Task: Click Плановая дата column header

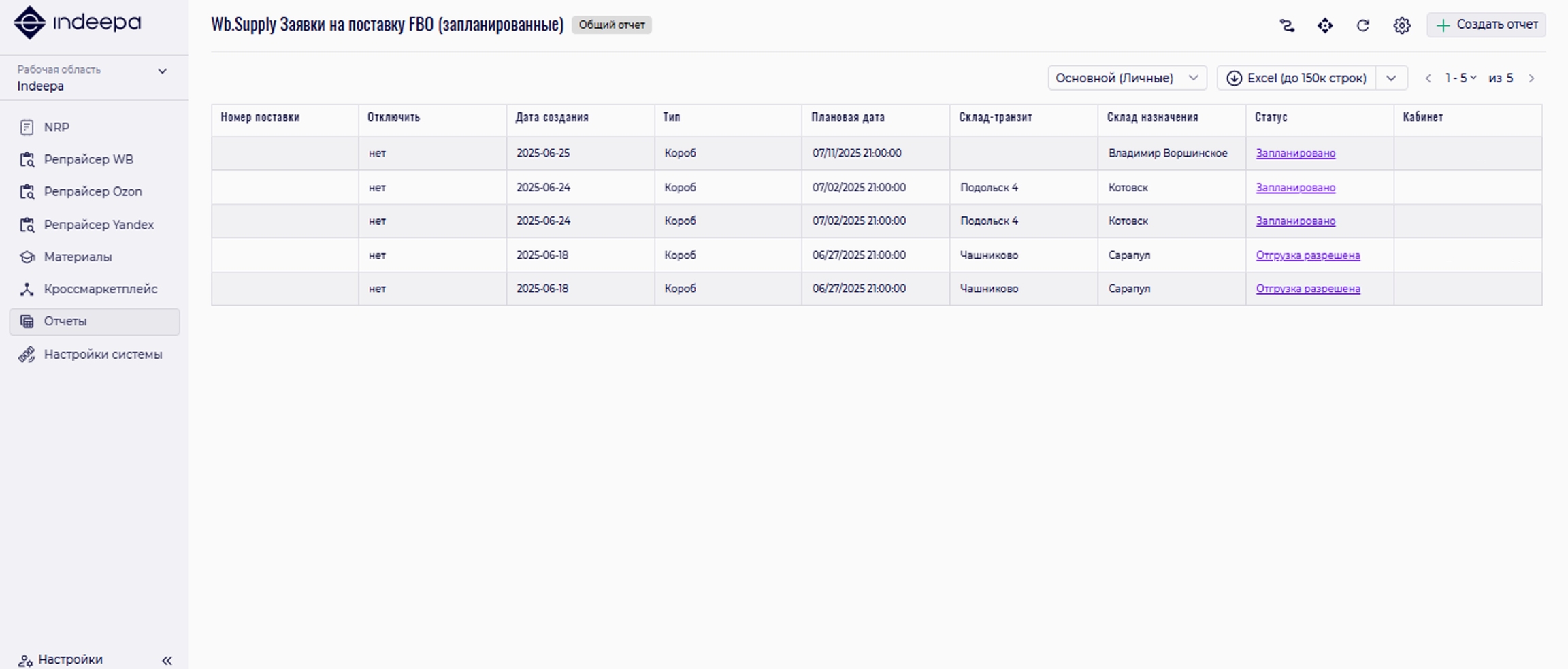Action: pyautogui.click(x=847, y=117)
